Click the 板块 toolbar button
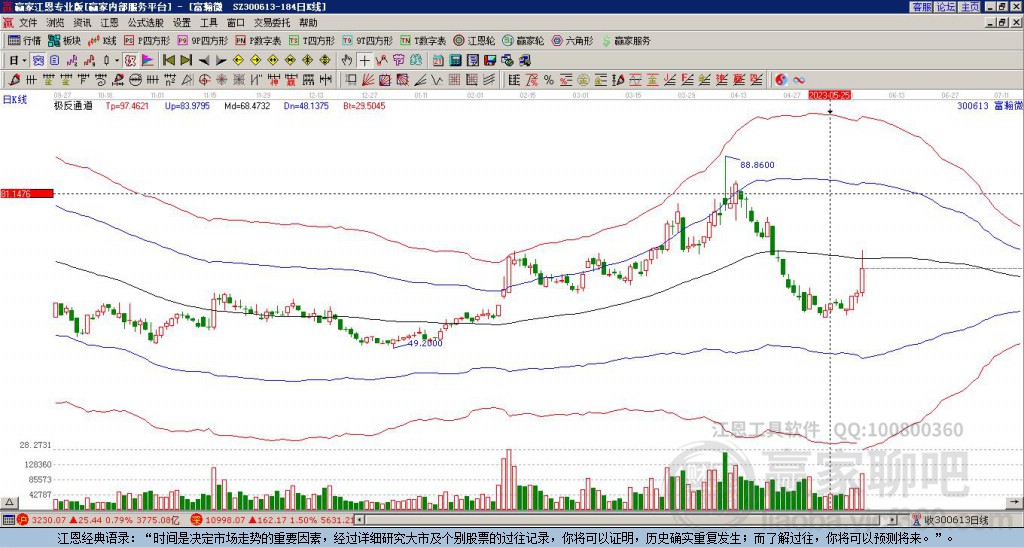1024x548 pixels. click(64, 40)
